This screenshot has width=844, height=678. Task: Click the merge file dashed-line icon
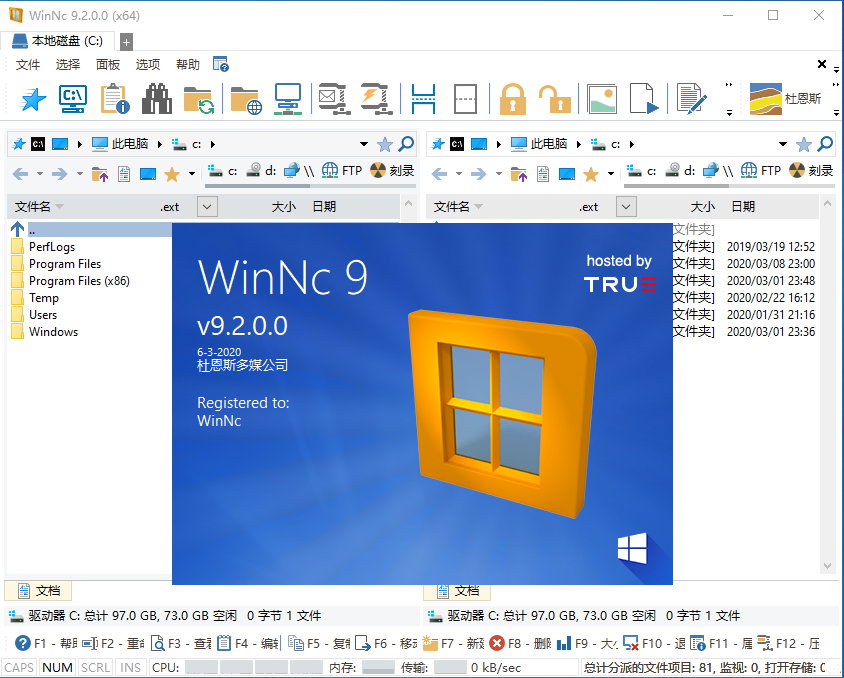point(465,99)
